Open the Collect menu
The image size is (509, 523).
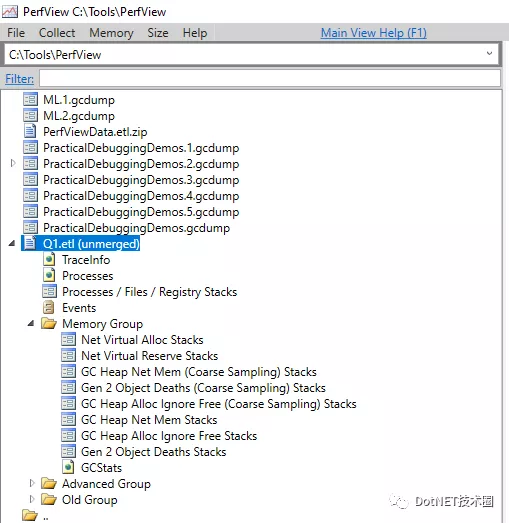point(57,33)
